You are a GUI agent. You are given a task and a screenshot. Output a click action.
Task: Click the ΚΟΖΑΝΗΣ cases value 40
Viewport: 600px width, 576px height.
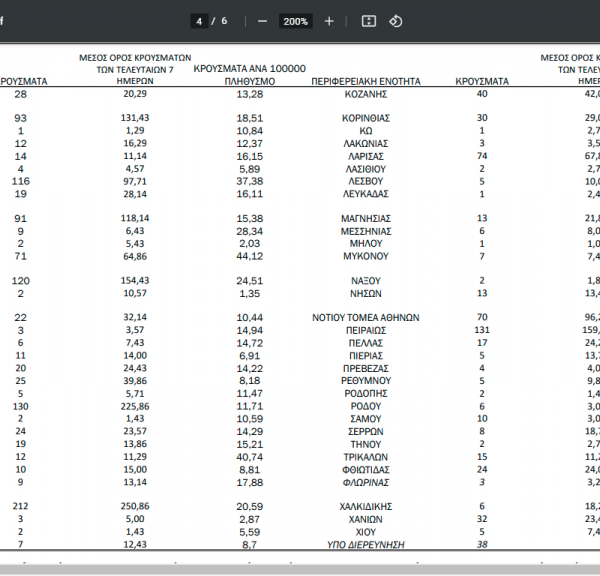482,94
